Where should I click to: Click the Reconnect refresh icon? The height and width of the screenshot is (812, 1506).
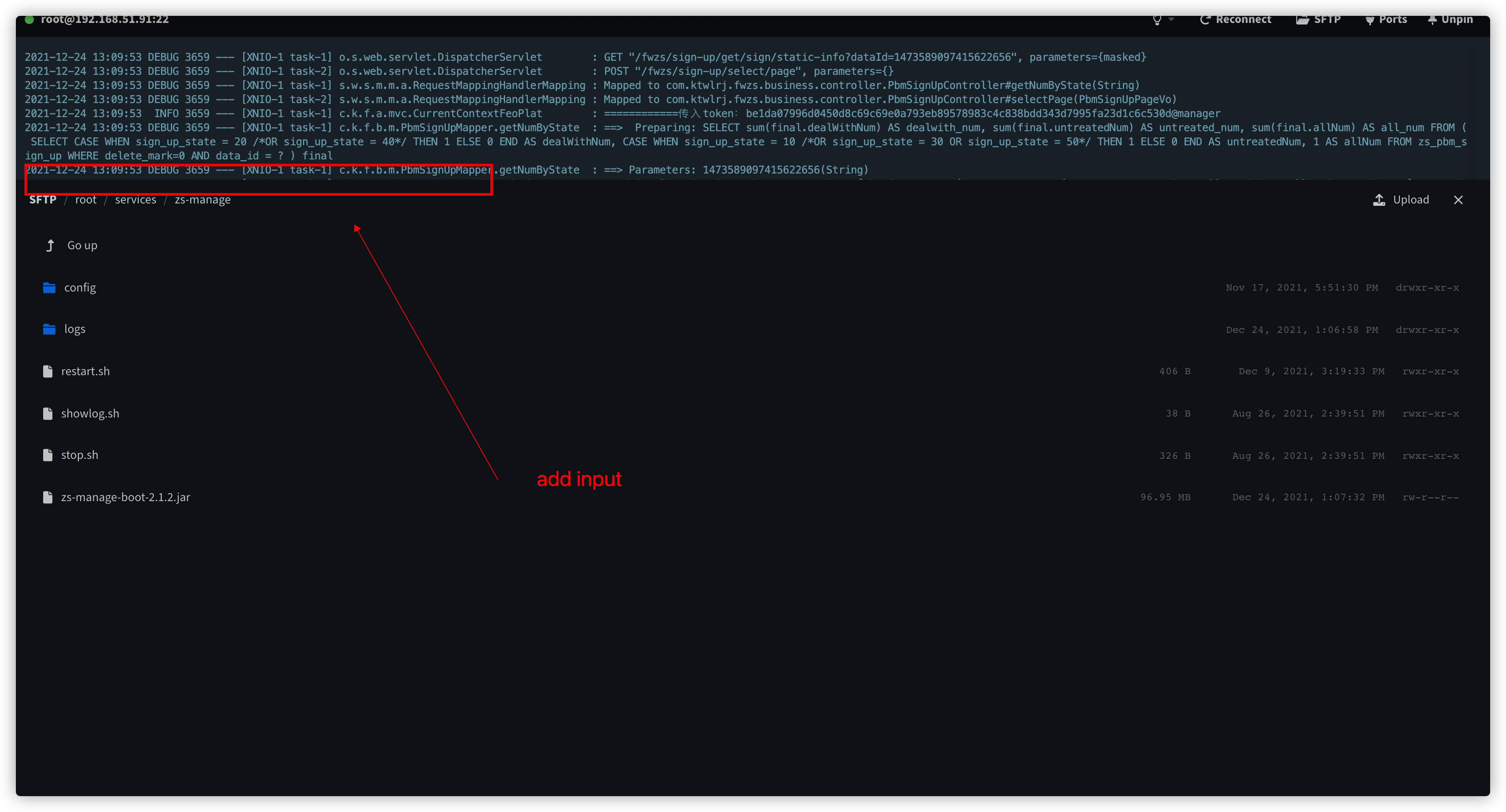click(1206, 19)
